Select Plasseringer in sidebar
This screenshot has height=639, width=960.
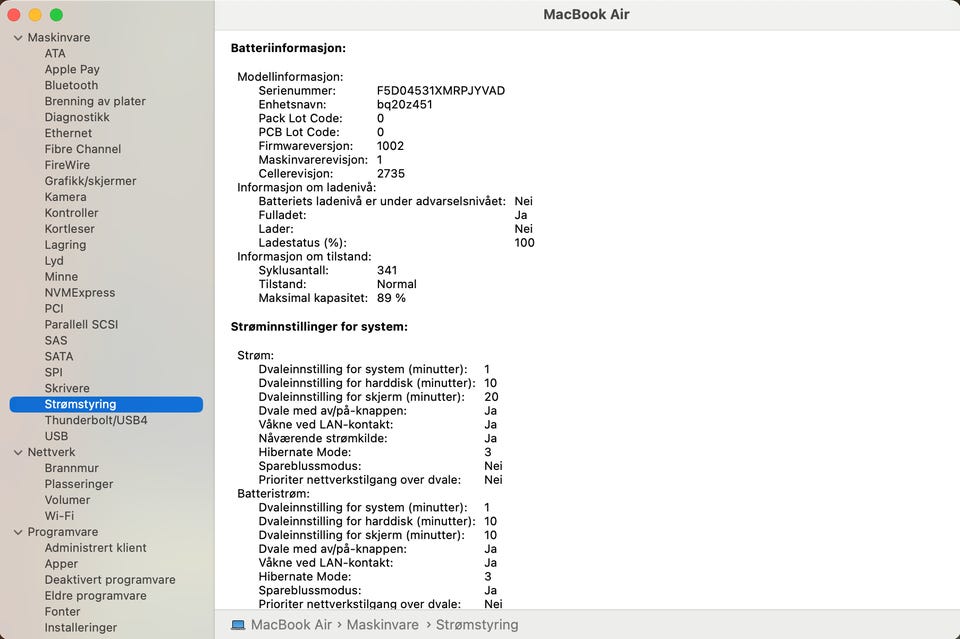coord(79,484)
